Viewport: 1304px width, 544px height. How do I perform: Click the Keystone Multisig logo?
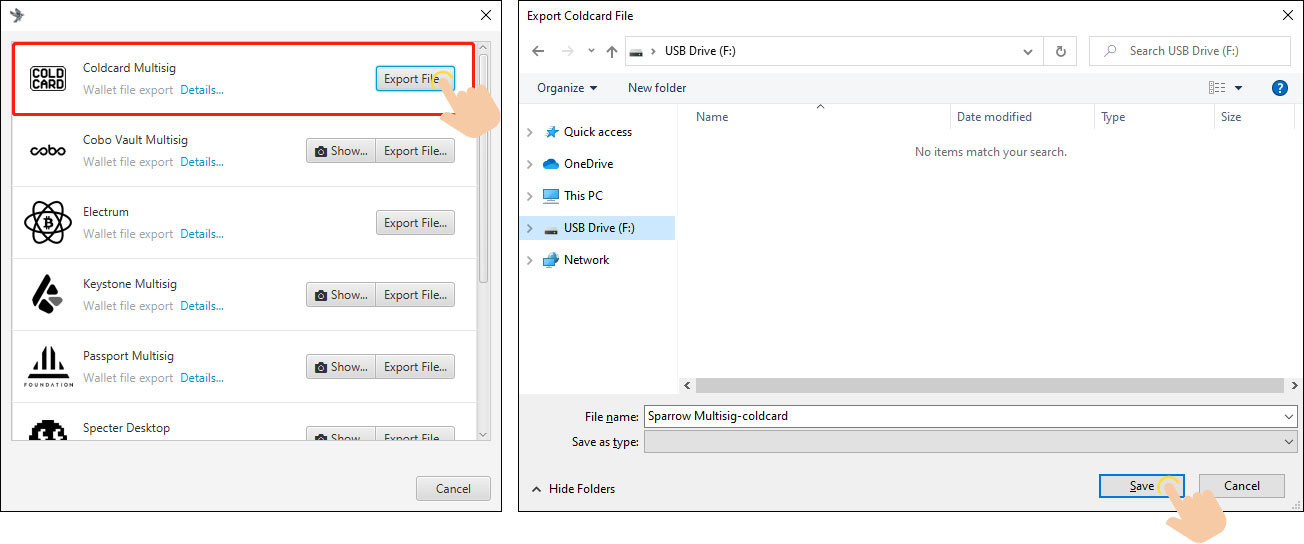[47, 294]
